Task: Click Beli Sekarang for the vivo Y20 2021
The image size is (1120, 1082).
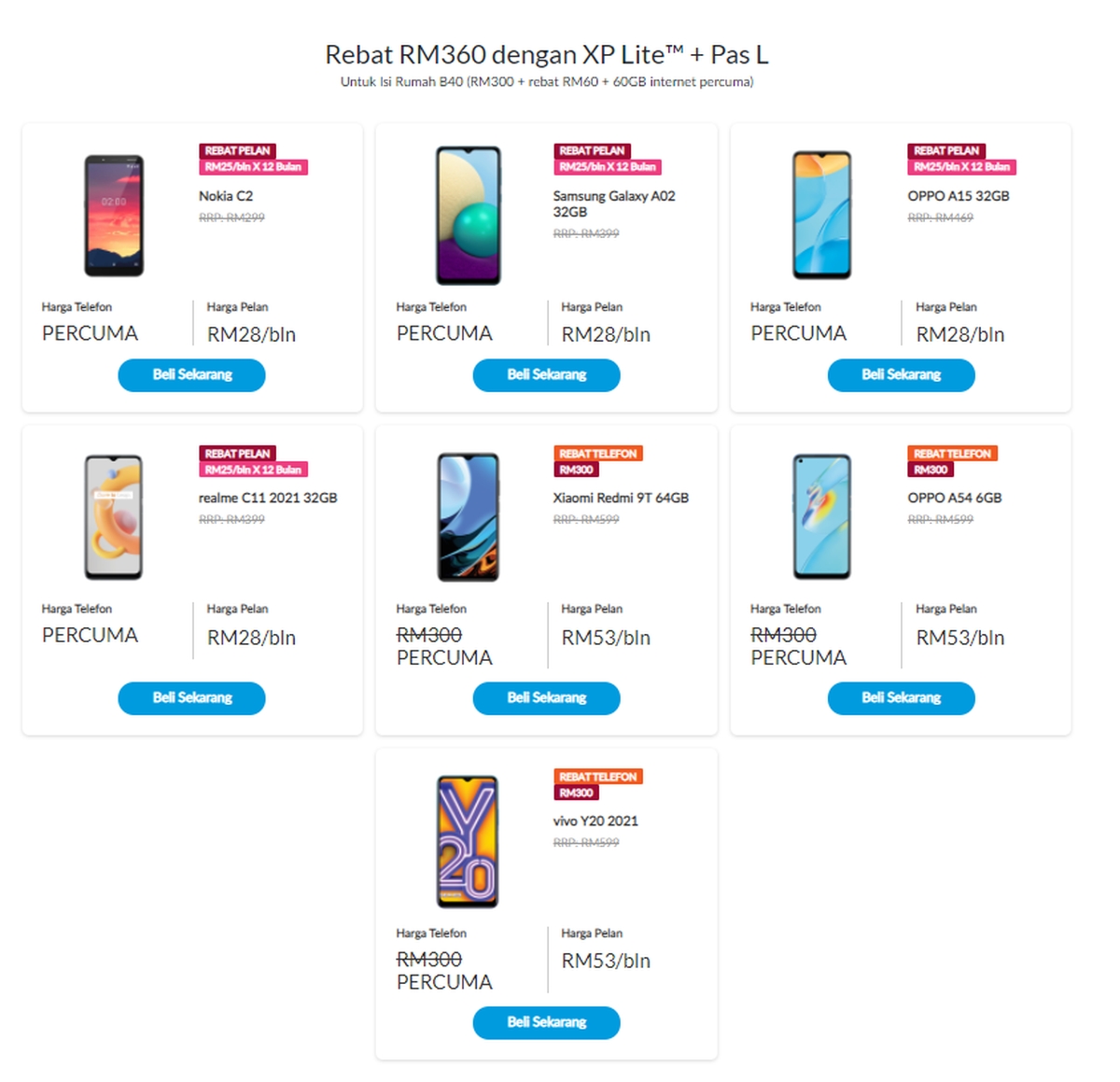Action: click(546, 1022)
